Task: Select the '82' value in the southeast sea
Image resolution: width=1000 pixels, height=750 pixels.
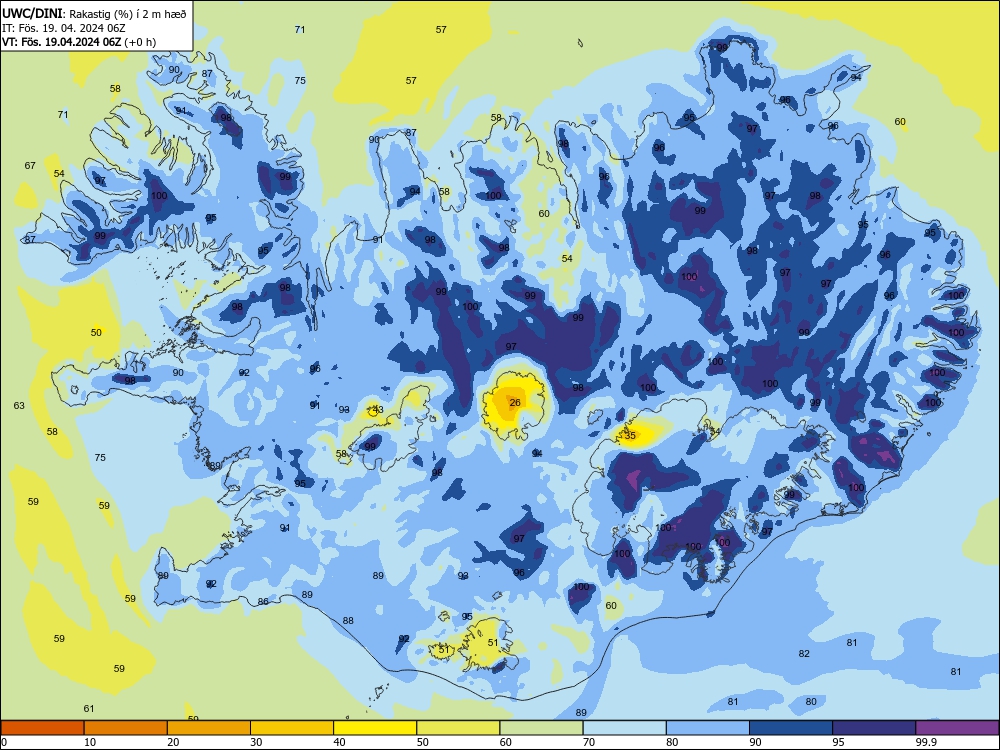Action: 804,654
